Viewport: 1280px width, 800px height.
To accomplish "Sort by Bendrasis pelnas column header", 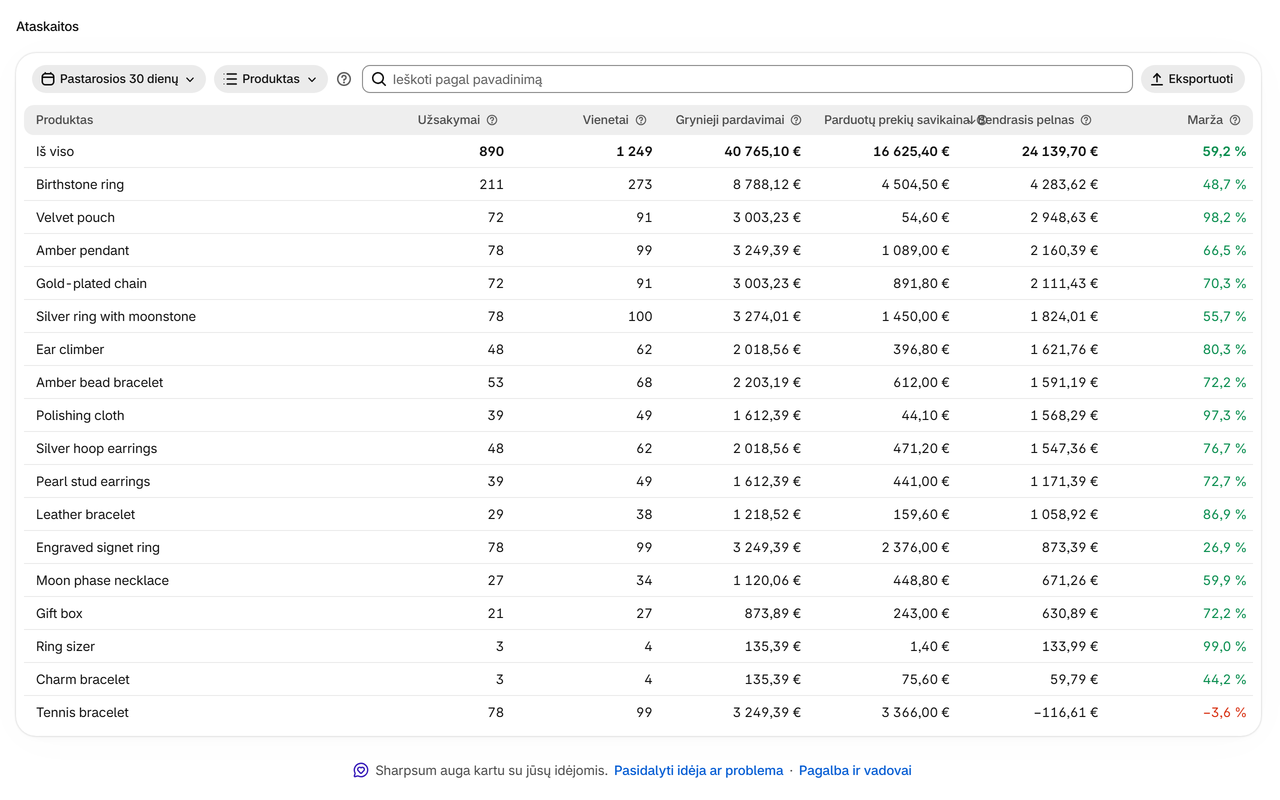I will (x=1027, y=120).
